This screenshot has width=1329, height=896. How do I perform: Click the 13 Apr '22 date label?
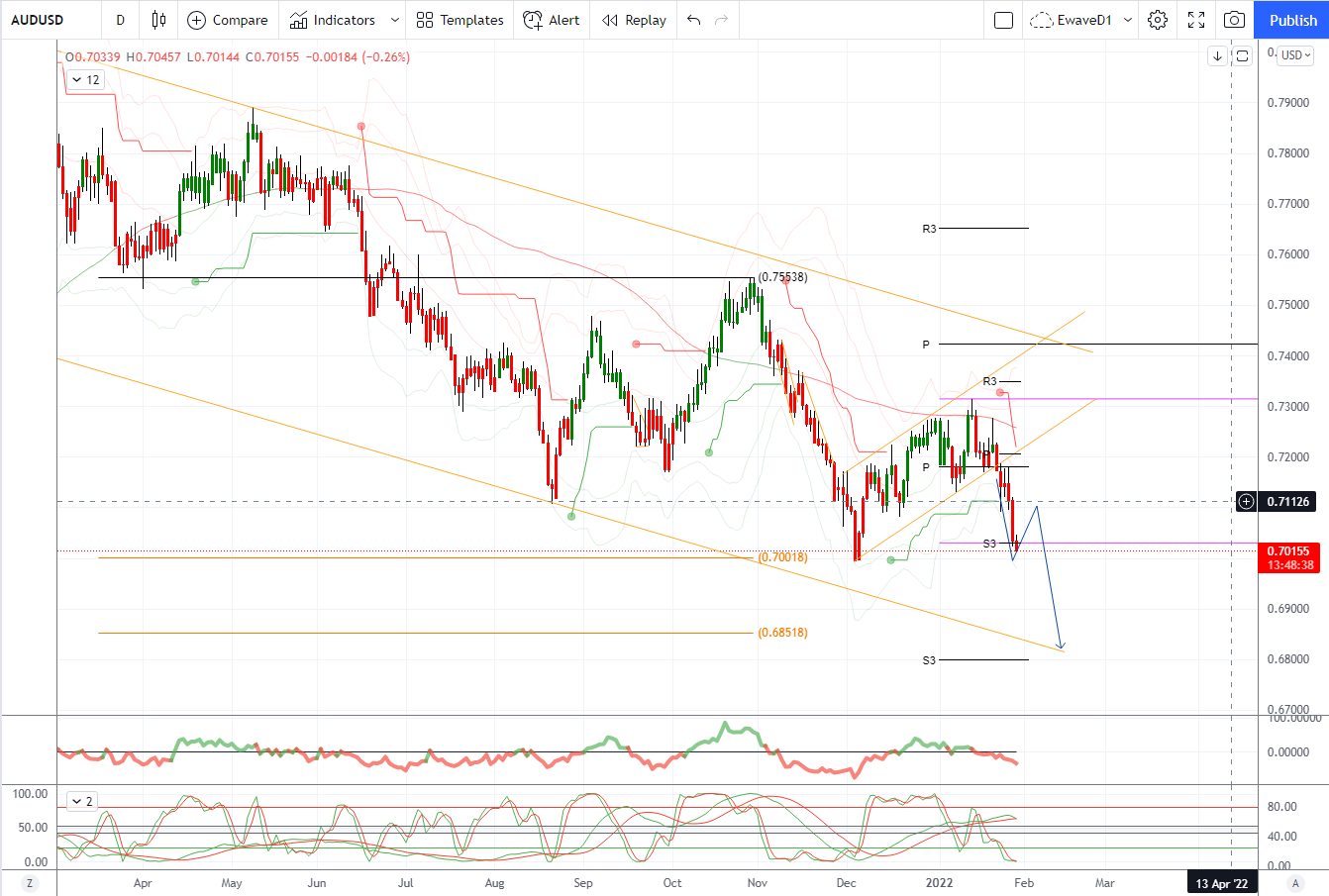[x=1222, y=883]
